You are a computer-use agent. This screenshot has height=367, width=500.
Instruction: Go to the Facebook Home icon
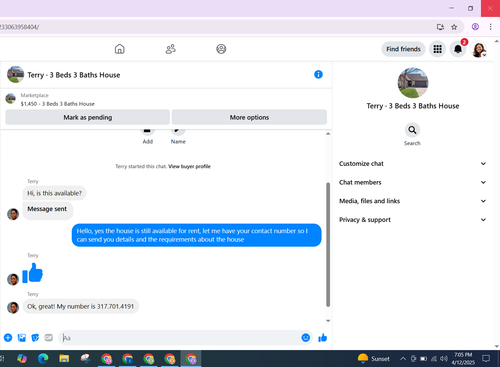(120, 49)
